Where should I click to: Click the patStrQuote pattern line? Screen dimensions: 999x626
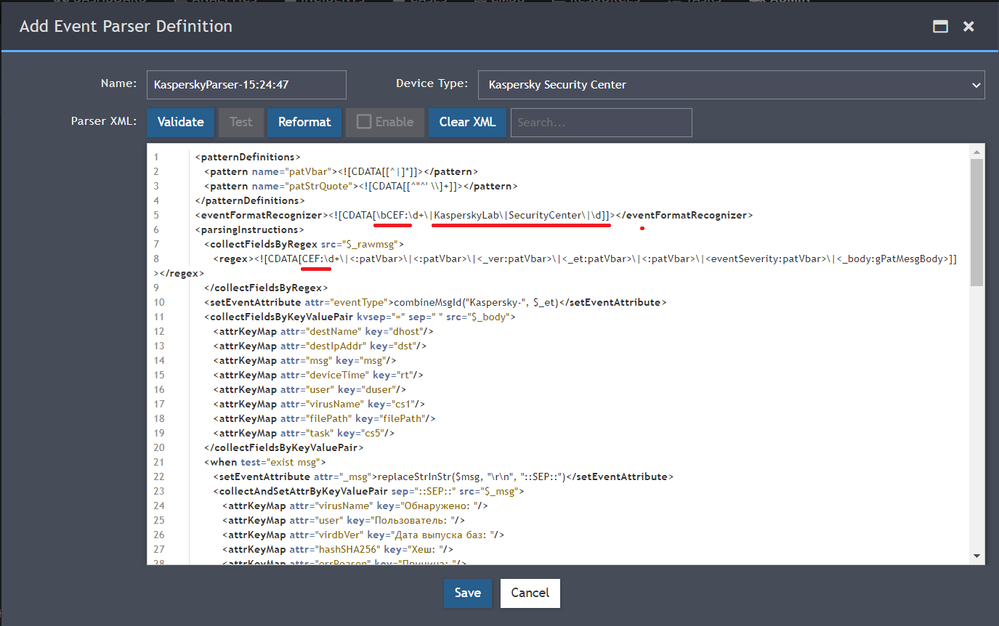click(361, 186)
